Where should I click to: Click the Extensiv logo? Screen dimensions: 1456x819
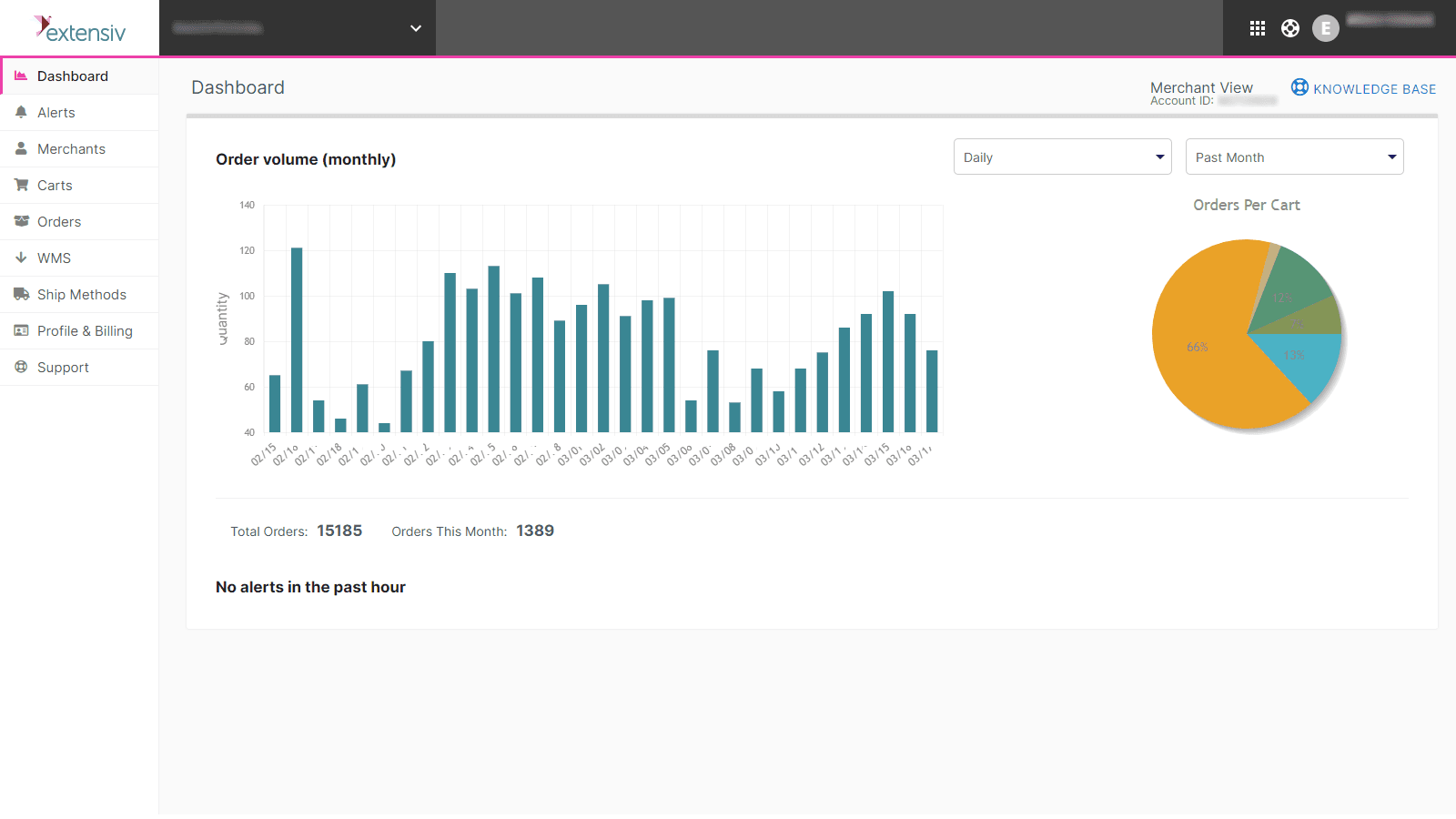pyautogui.click(x=79, y=28)
